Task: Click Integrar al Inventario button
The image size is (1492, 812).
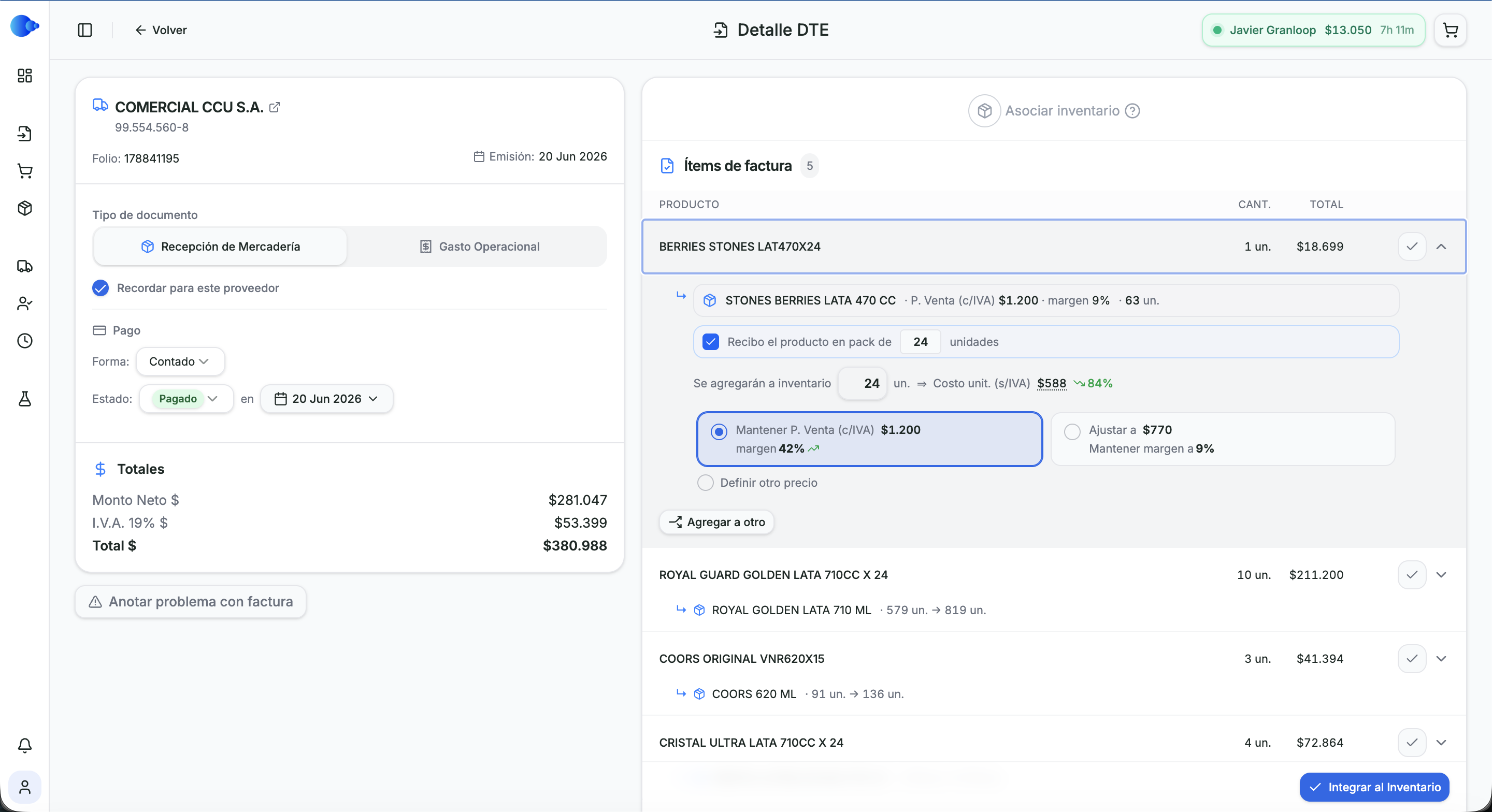Action: tap(1374, 787)
